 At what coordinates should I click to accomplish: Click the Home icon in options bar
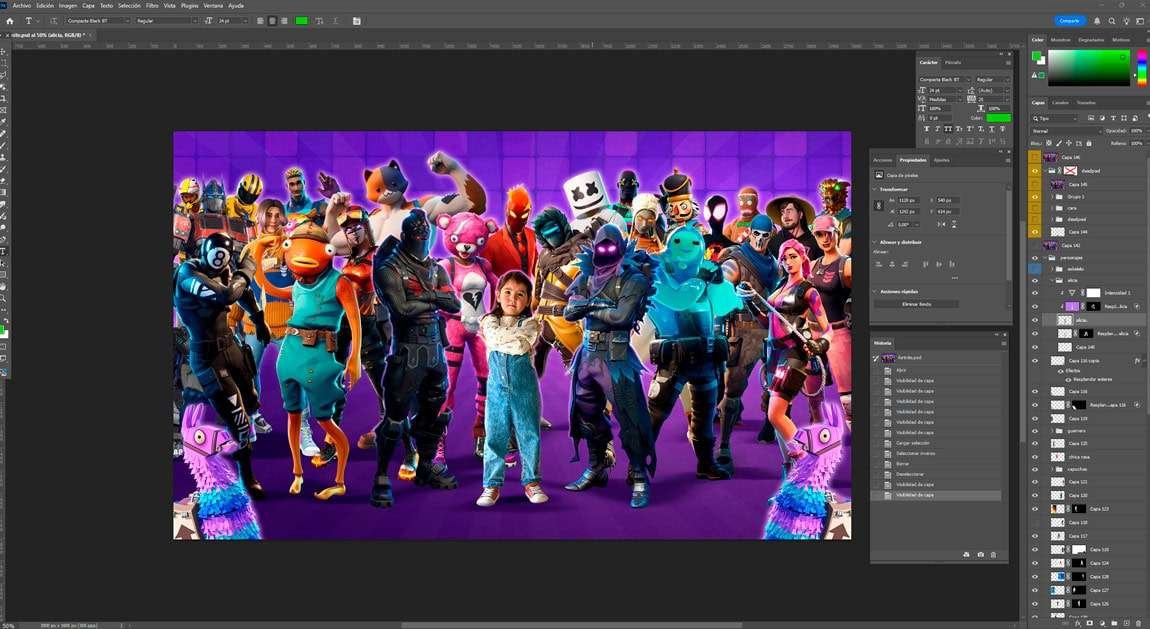click(10, 20)
